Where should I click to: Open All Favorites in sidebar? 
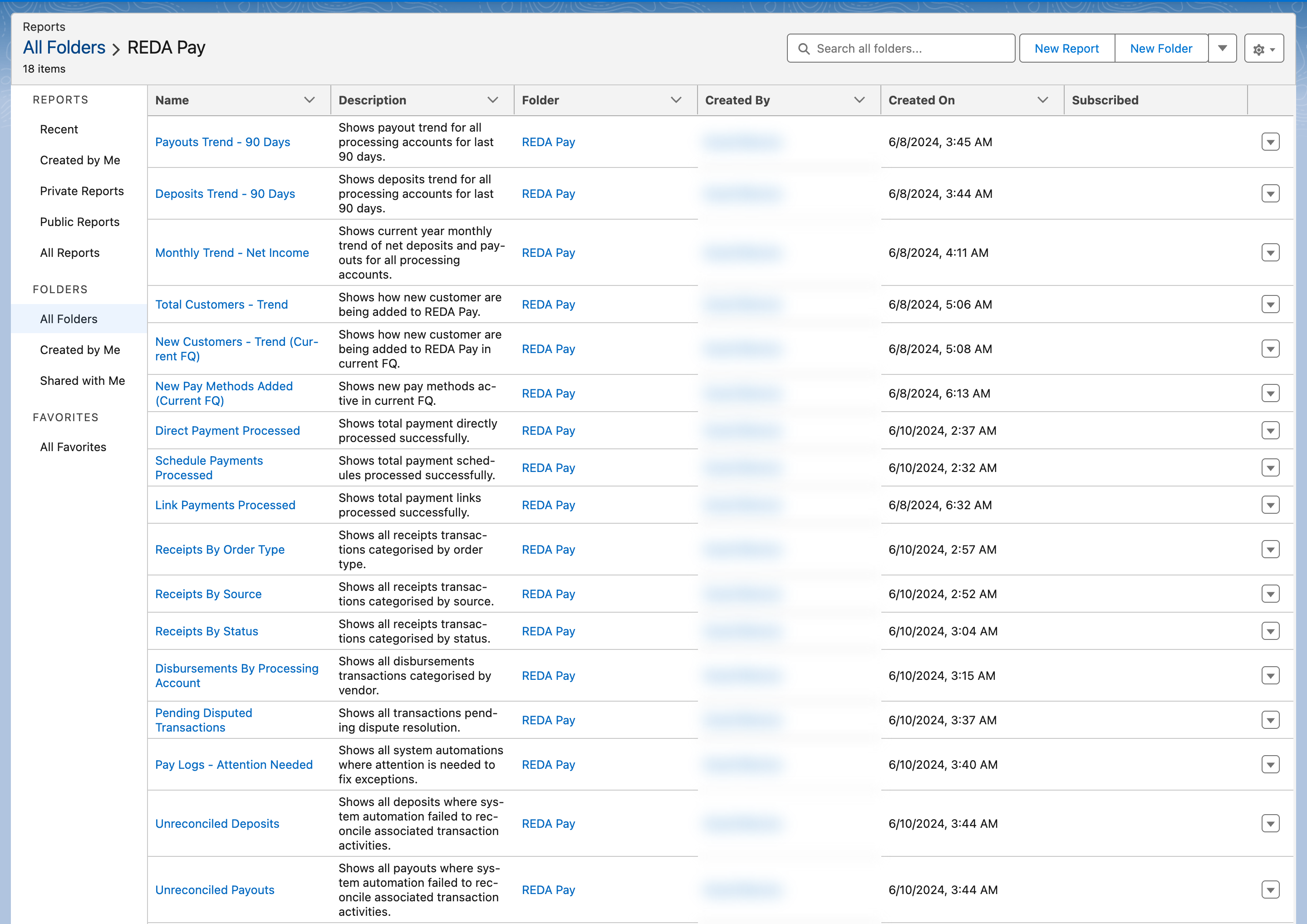click(74, 447)
